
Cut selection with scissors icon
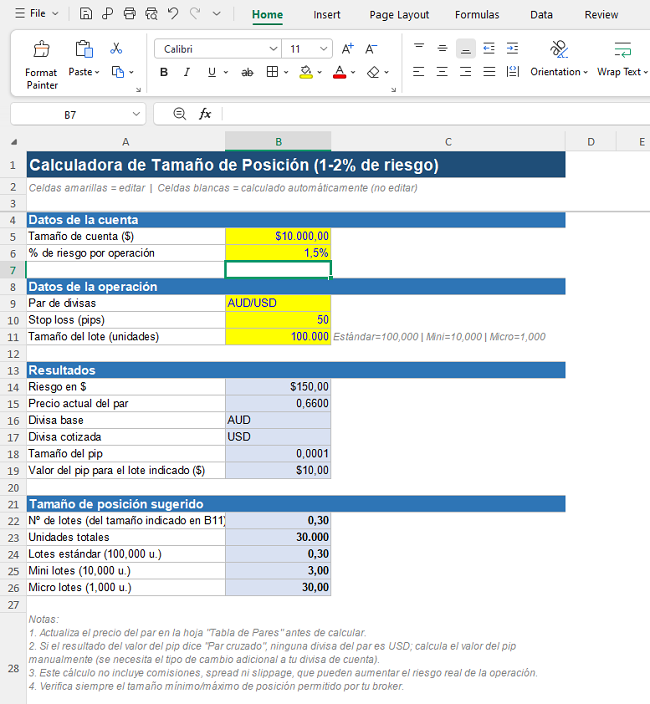click(x=116, y=48)
